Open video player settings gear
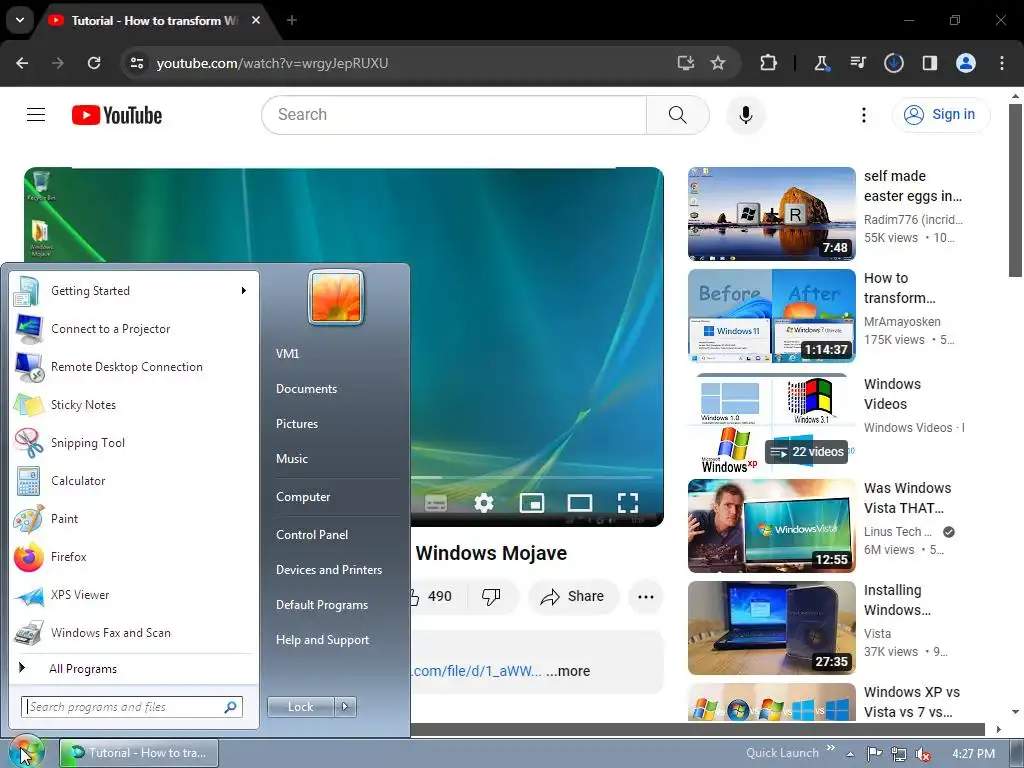 click(x=484, y=503)
